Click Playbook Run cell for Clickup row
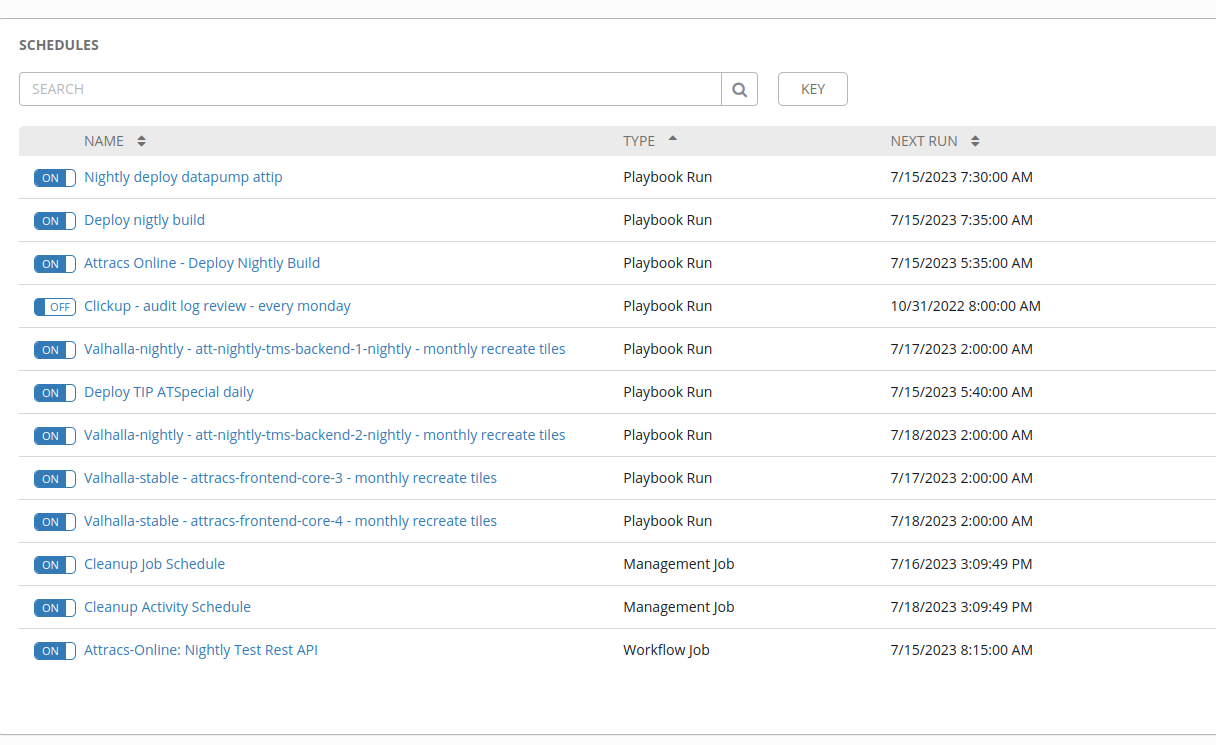 668,306
